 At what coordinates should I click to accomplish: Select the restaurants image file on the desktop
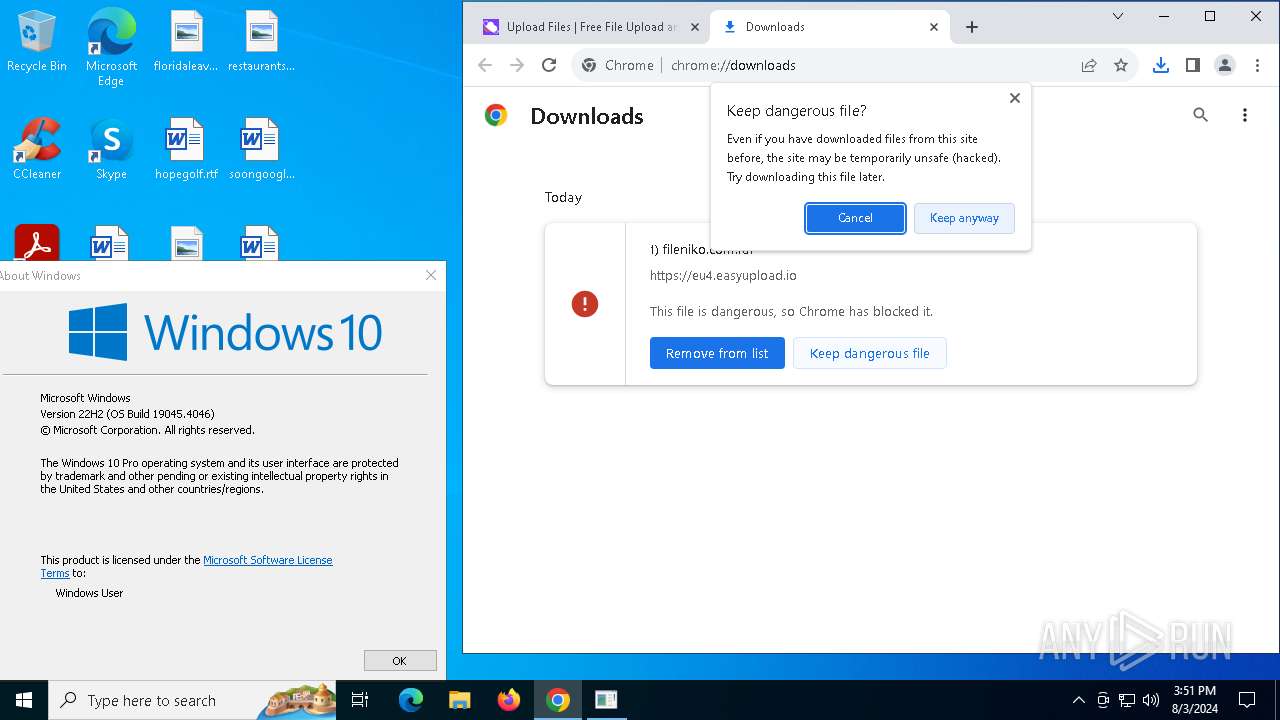pos(261,42)
